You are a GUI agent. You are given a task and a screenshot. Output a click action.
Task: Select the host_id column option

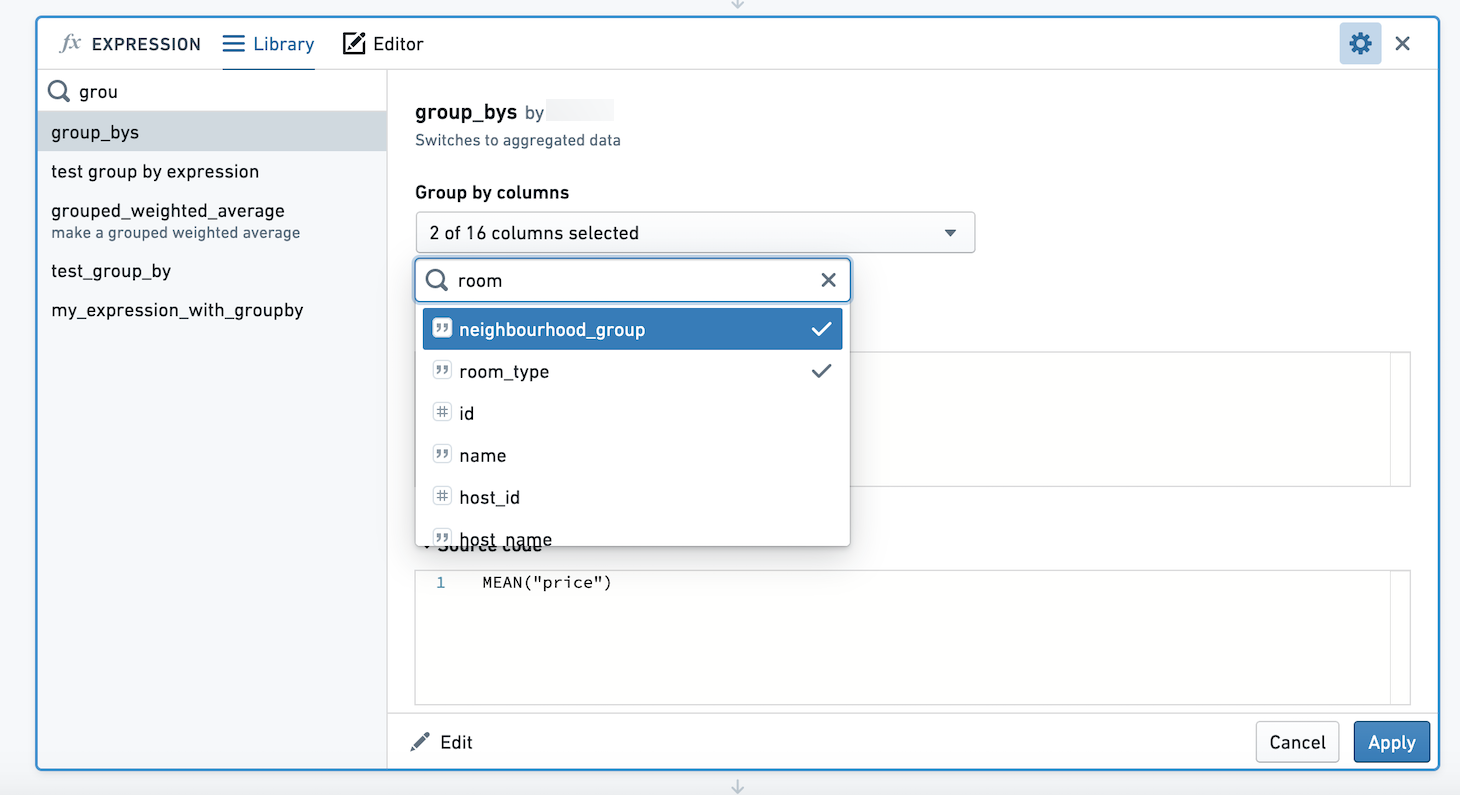(632, 497)
